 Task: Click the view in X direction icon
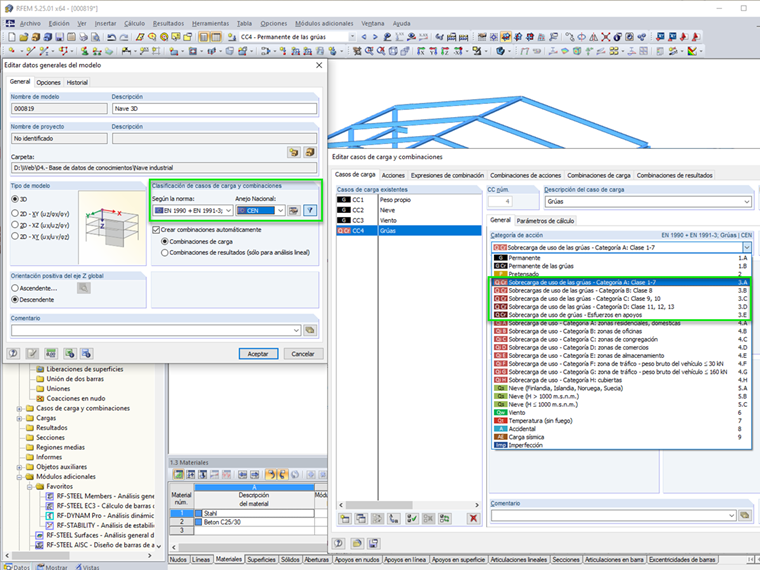[421, 50]
